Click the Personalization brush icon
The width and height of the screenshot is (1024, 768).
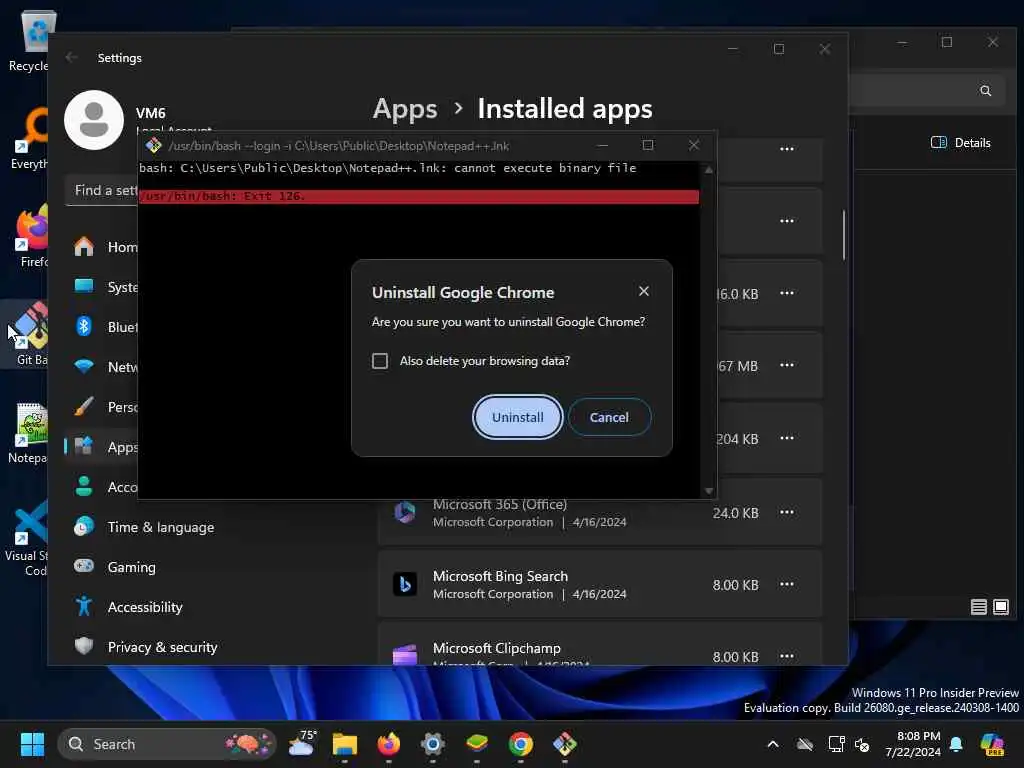point(84,406)
